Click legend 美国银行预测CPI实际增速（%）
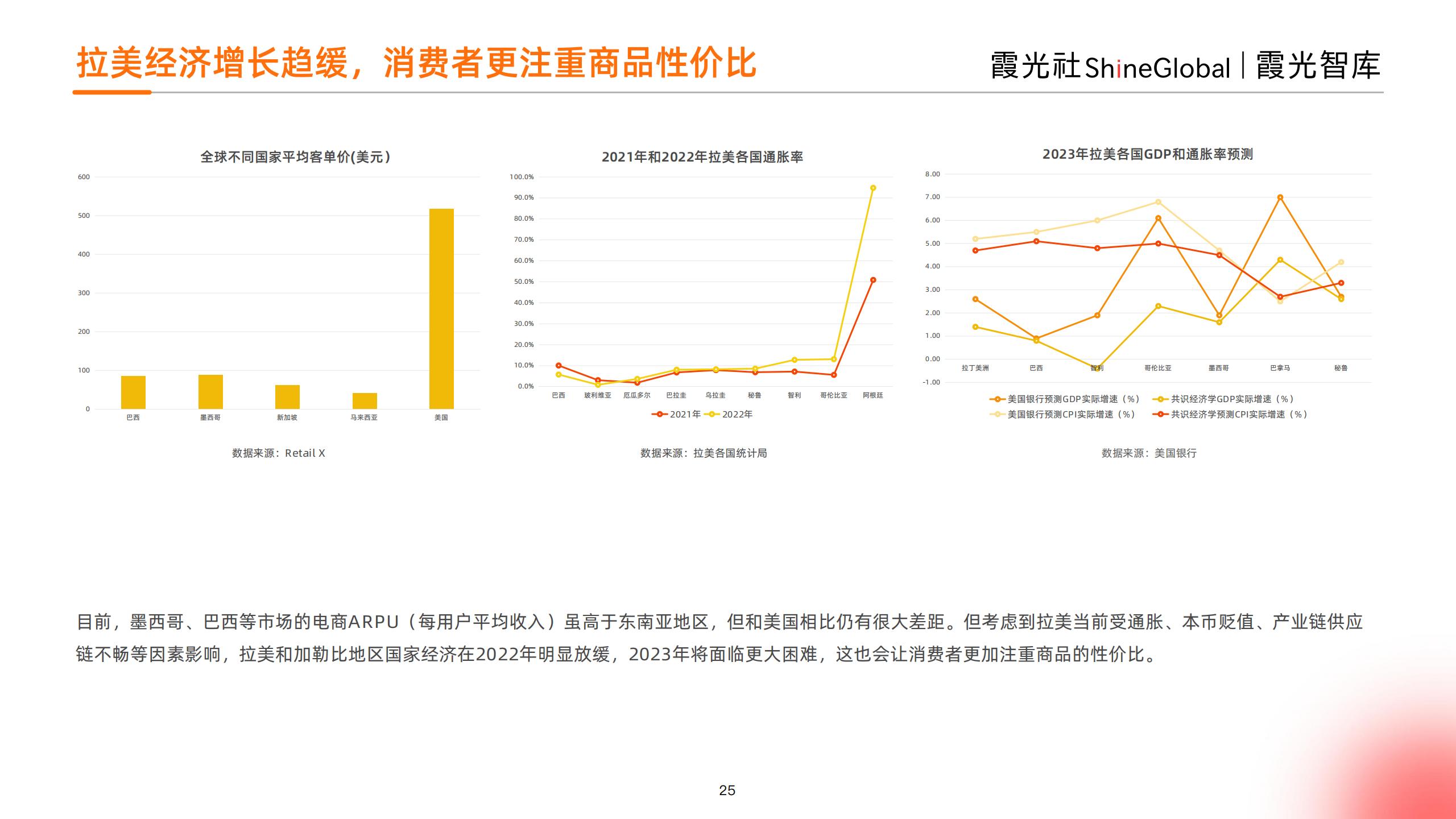 1062,415
